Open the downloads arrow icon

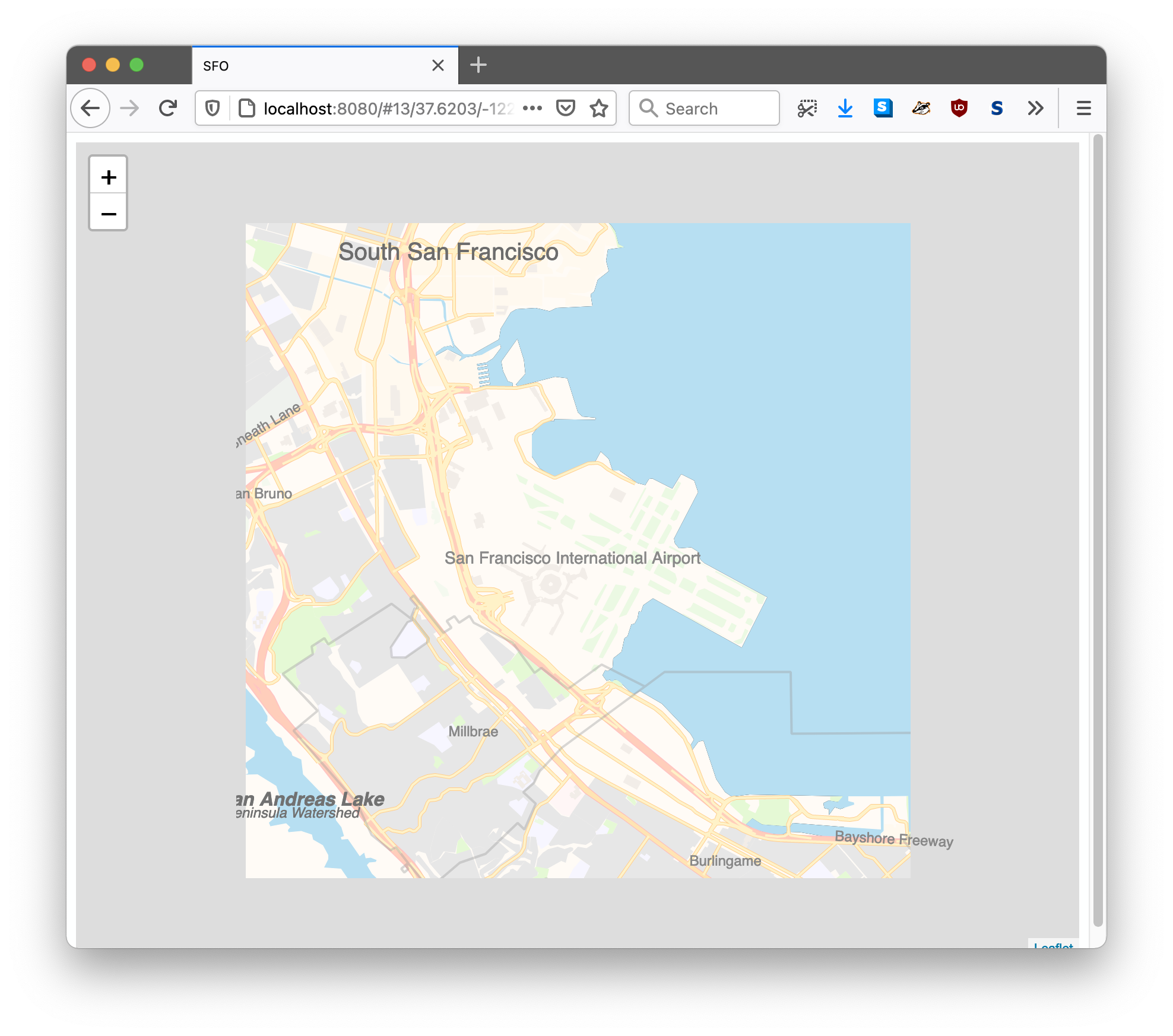point(845,109)
